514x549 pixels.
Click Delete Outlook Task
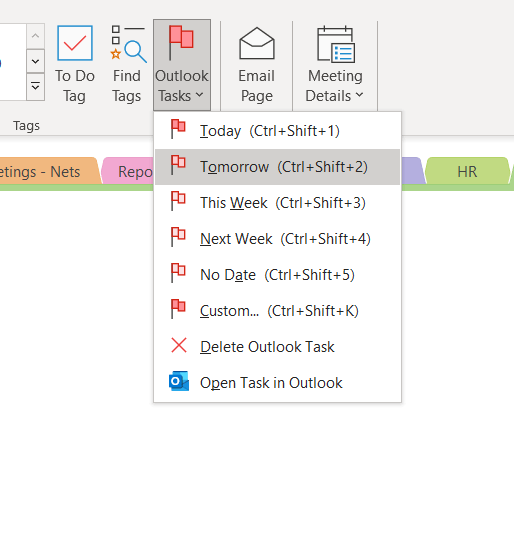click(277, 347)
